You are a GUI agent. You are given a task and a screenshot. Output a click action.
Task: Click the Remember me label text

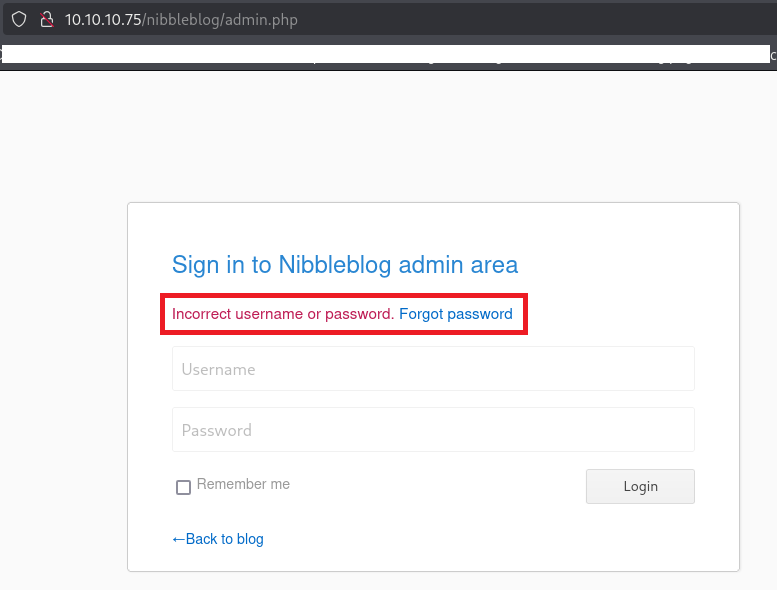(243, 484)
